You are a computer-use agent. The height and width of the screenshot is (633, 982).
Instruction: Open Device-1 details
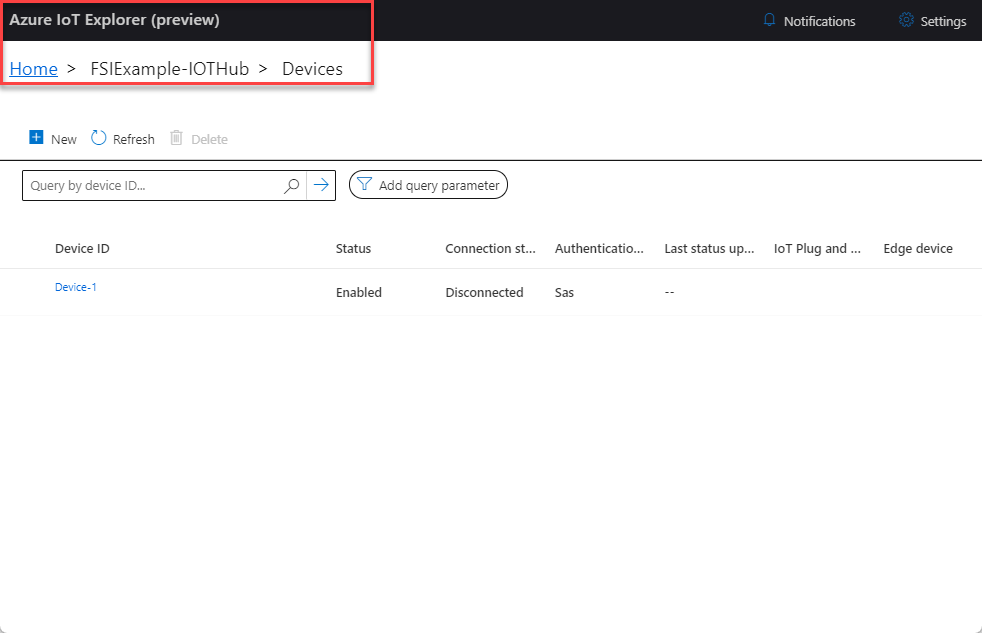coord(75,286)
